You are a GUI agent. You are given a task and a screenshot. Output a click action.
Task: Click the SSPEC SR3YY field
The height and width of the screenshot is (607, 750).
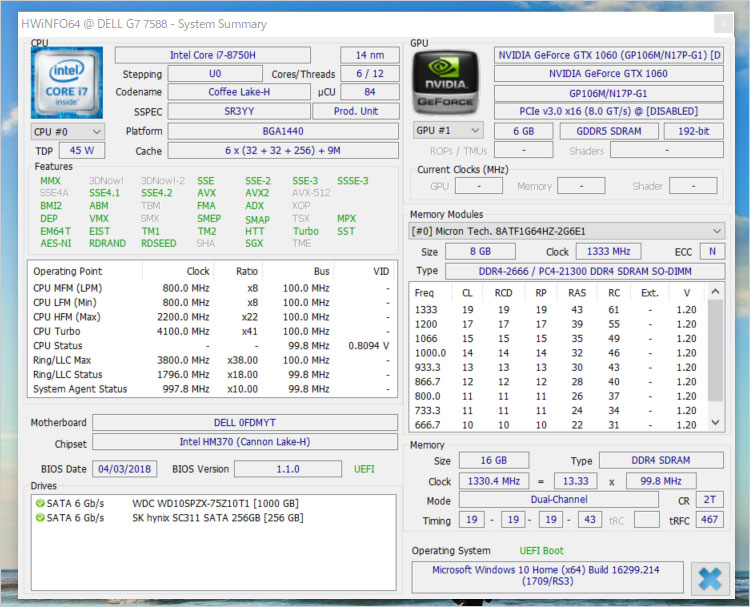pos(239,111)
